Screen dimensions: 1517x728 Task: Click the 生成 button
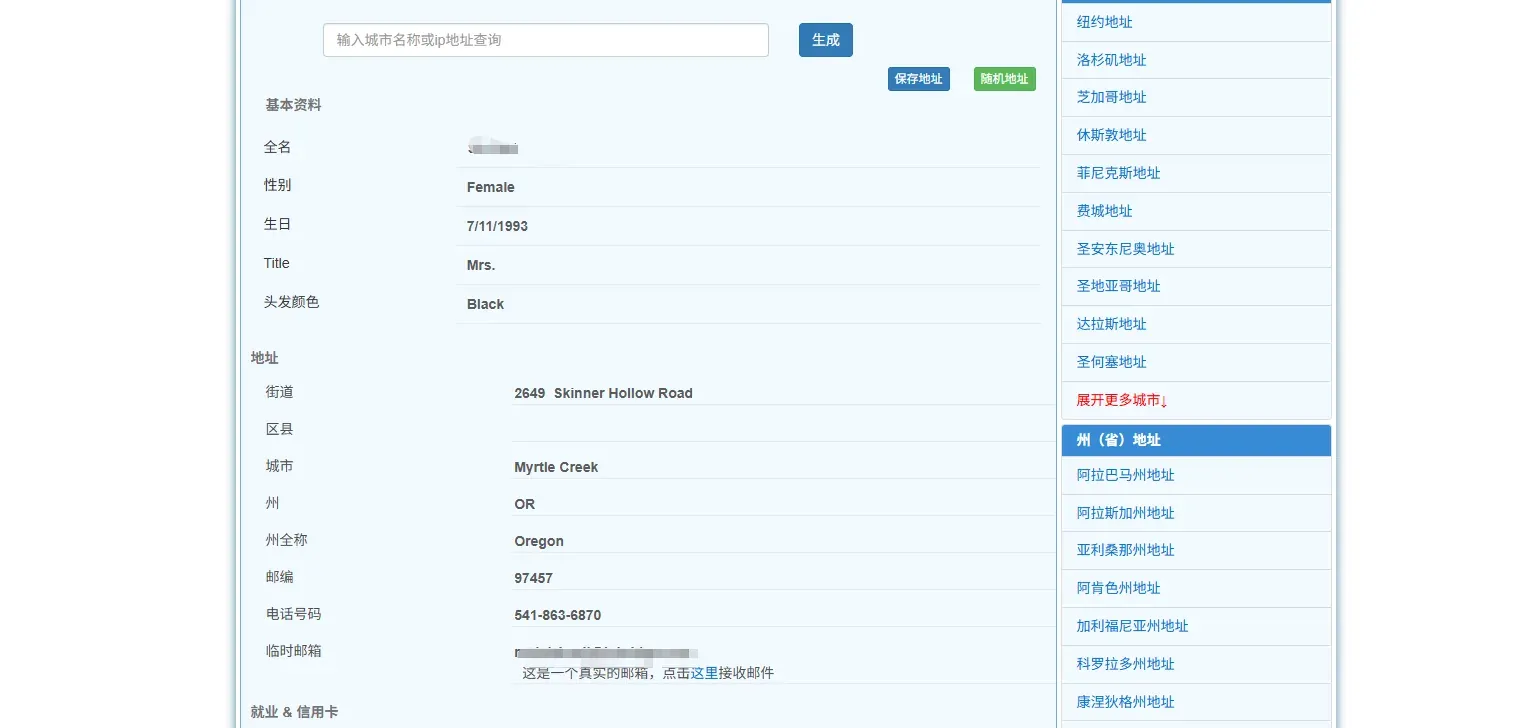coord(825,40)
